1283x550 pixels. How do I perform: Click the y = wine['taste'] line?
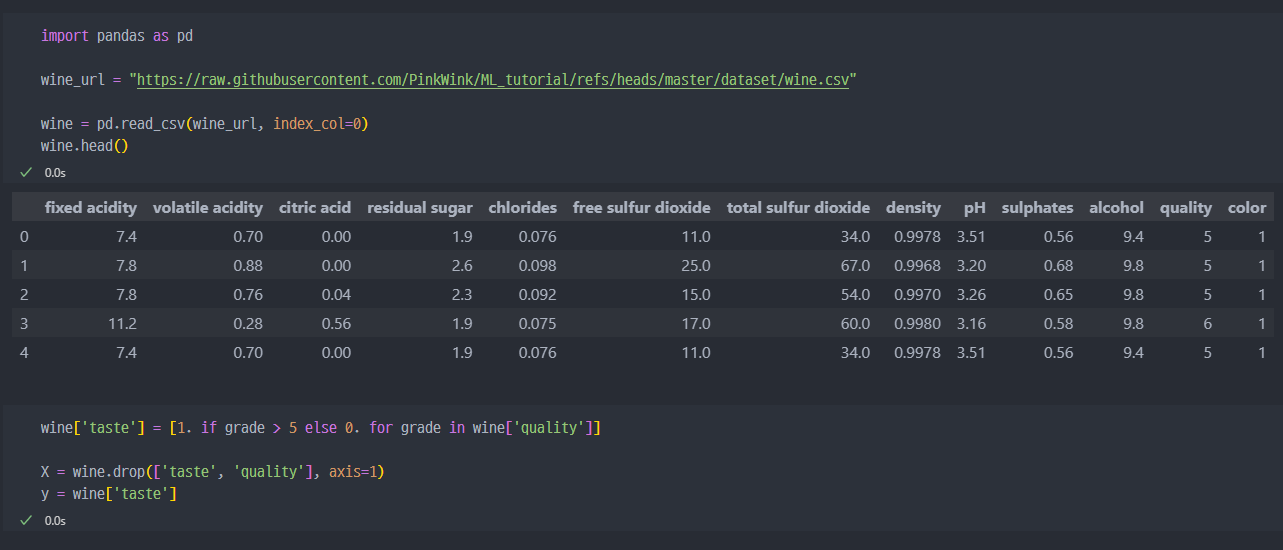pos(109,493)
